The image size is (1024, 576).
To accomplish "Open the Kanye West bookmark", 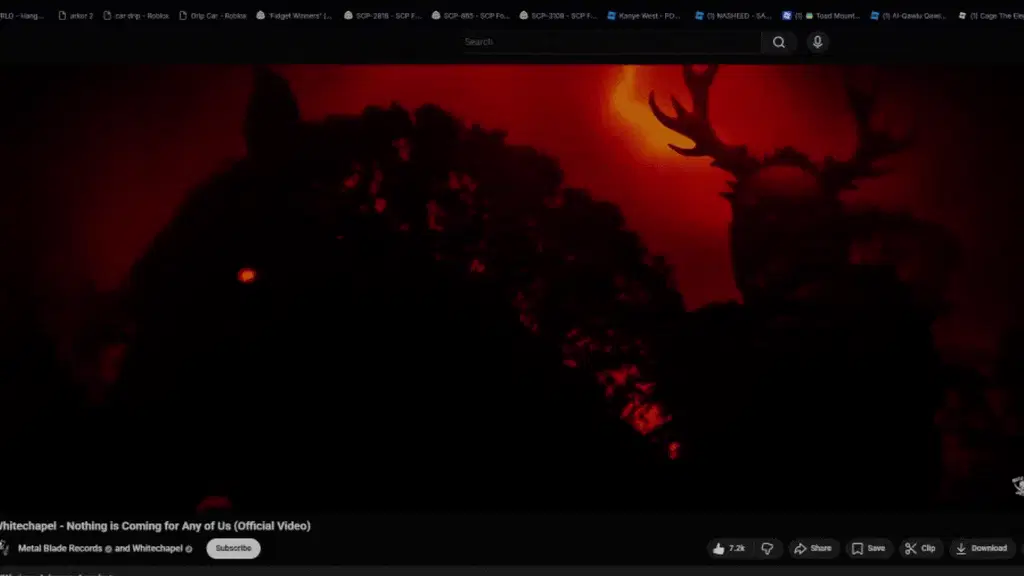I will coord(643,16).
